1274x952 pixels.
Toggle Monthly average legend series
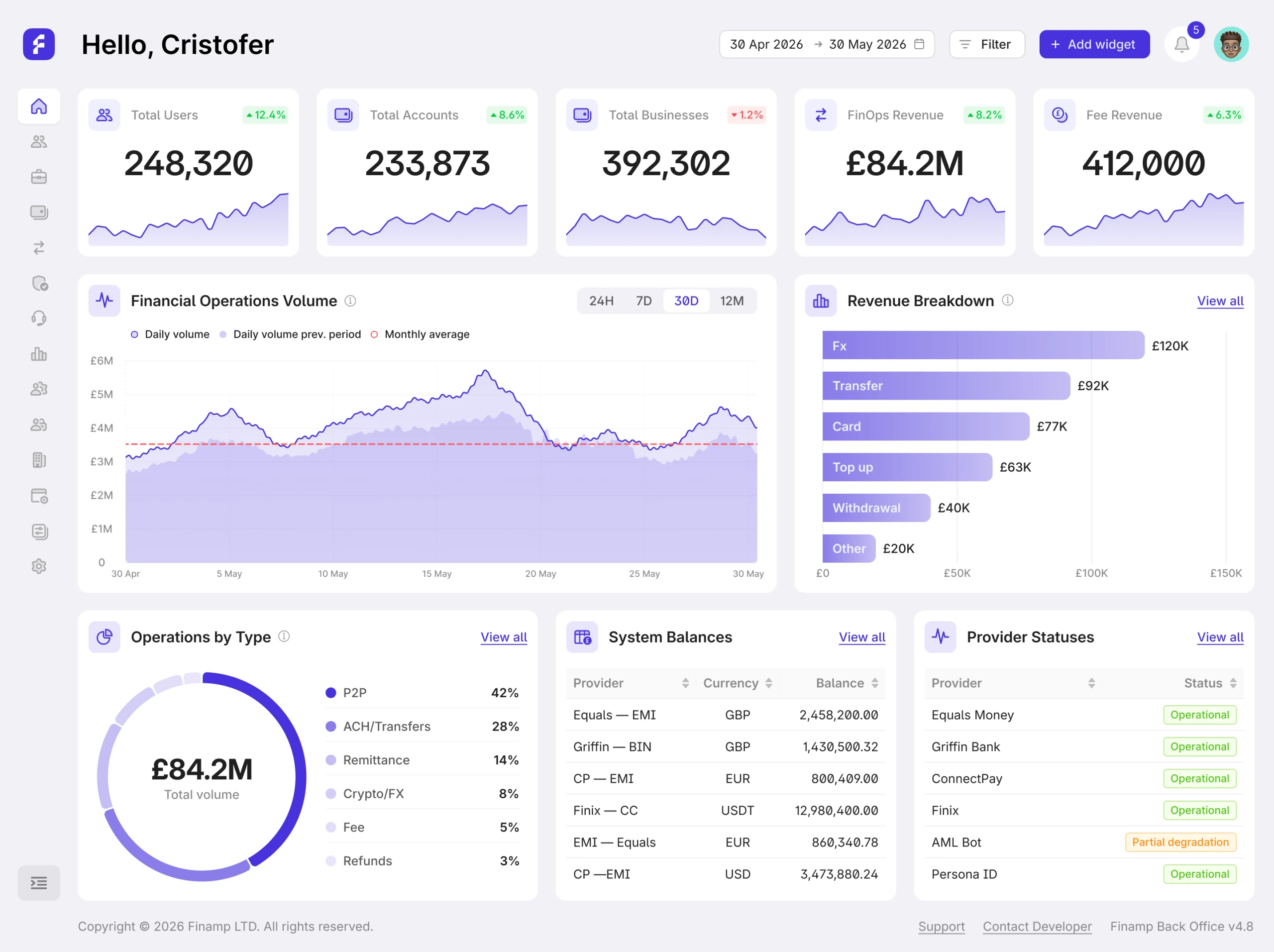(420, 334)
